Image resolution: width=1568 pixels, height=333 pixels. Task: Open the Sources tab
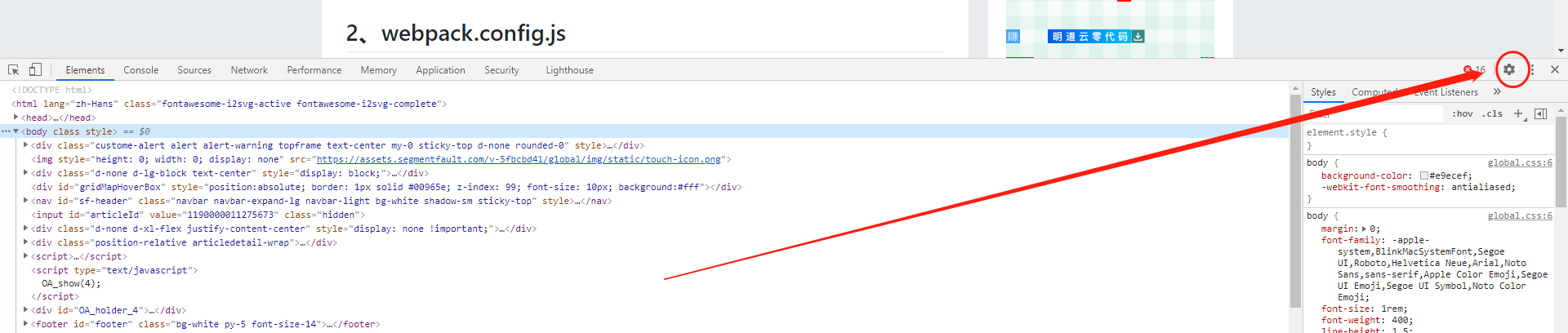click(194, 70)
